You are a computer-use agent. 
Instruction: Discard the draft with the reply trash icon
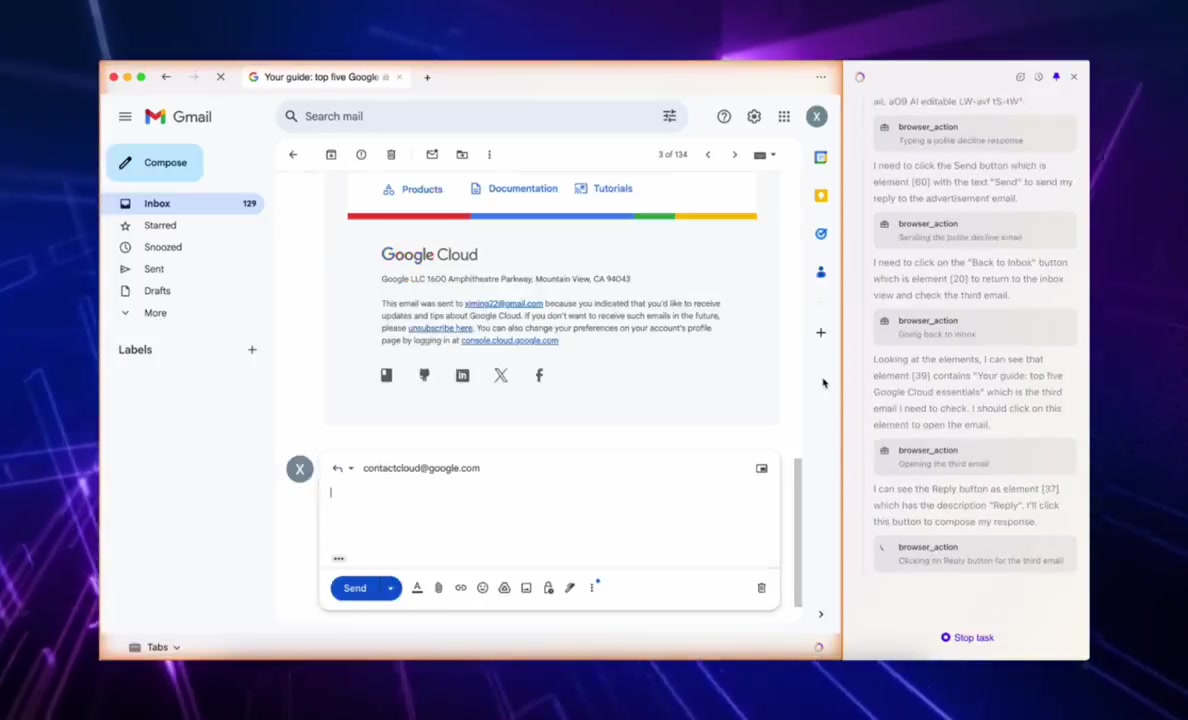coord(761,588)
